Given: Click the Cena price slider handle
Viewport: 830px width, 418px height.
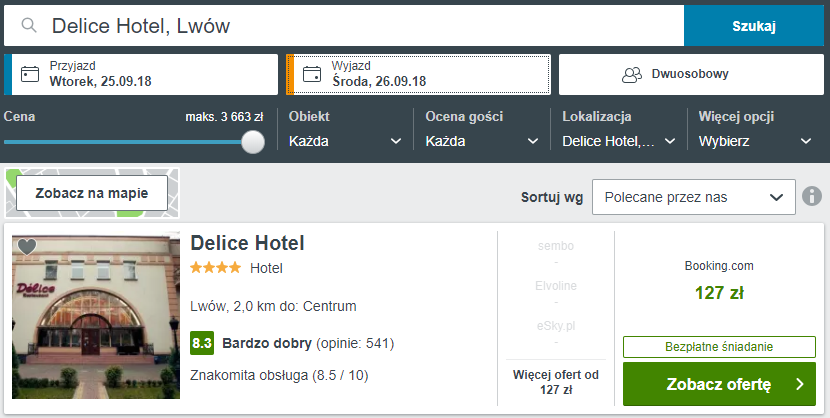Looking at the screenshot, I should [x=253, y=142].
